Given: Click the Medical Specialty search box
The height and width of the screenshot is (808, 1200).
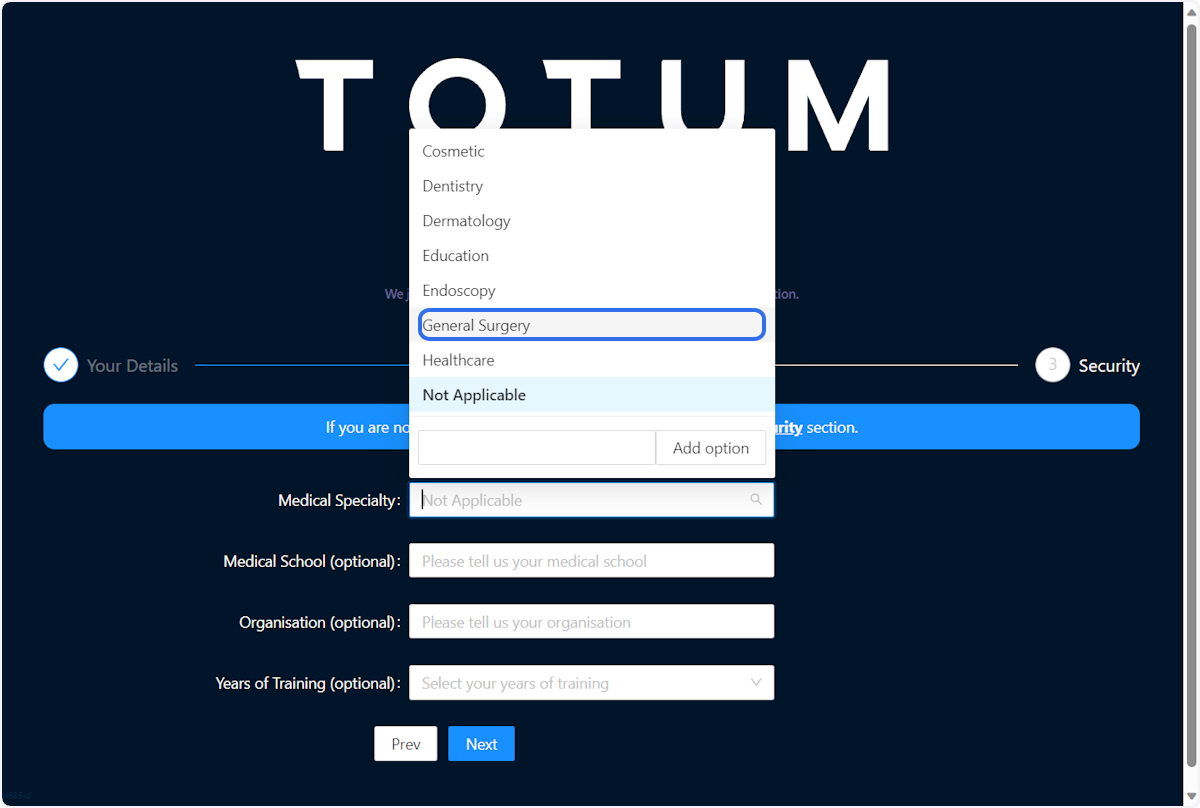Looking at the screenshot, I should [x=592, y=500].
